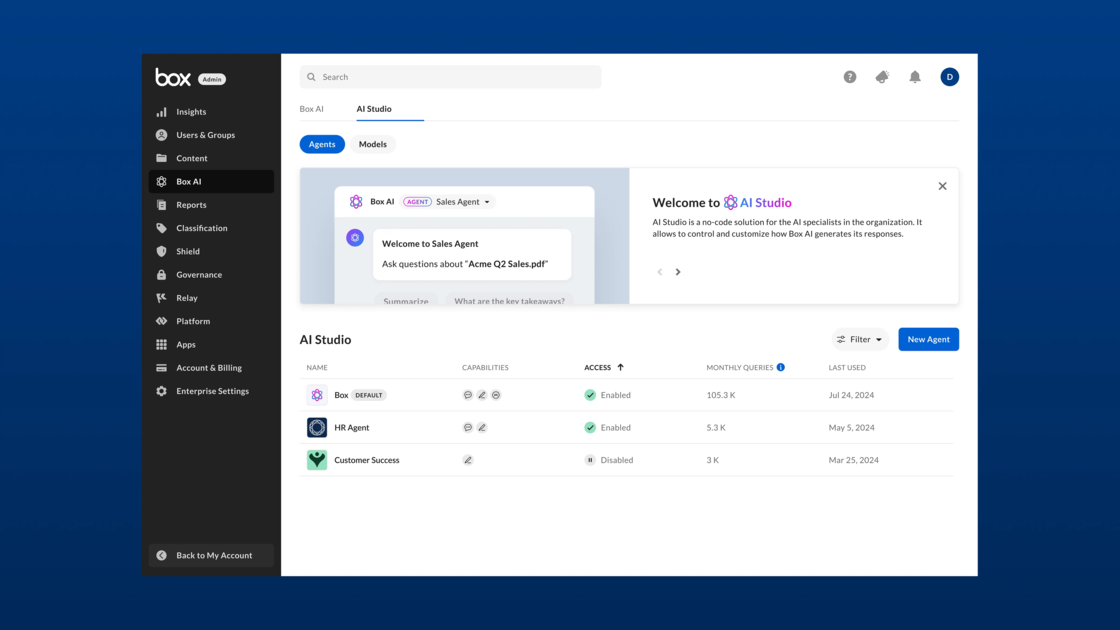Open HR Agent row name
The image size is (1120, 630).
351,428
